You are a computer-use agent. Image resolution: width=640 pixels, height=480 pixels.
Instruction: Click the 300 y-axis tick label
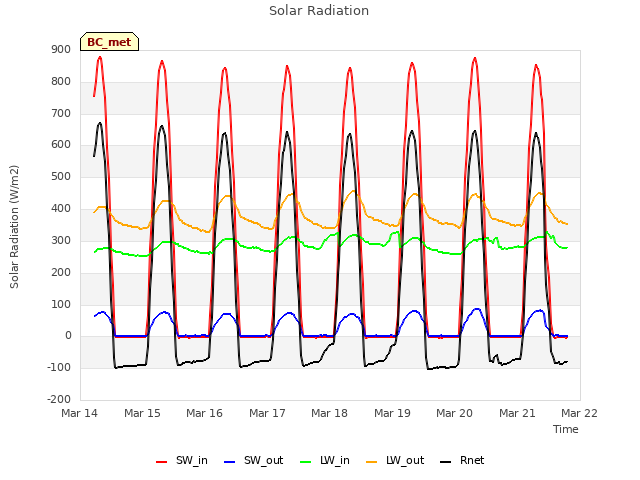point(61,240)
